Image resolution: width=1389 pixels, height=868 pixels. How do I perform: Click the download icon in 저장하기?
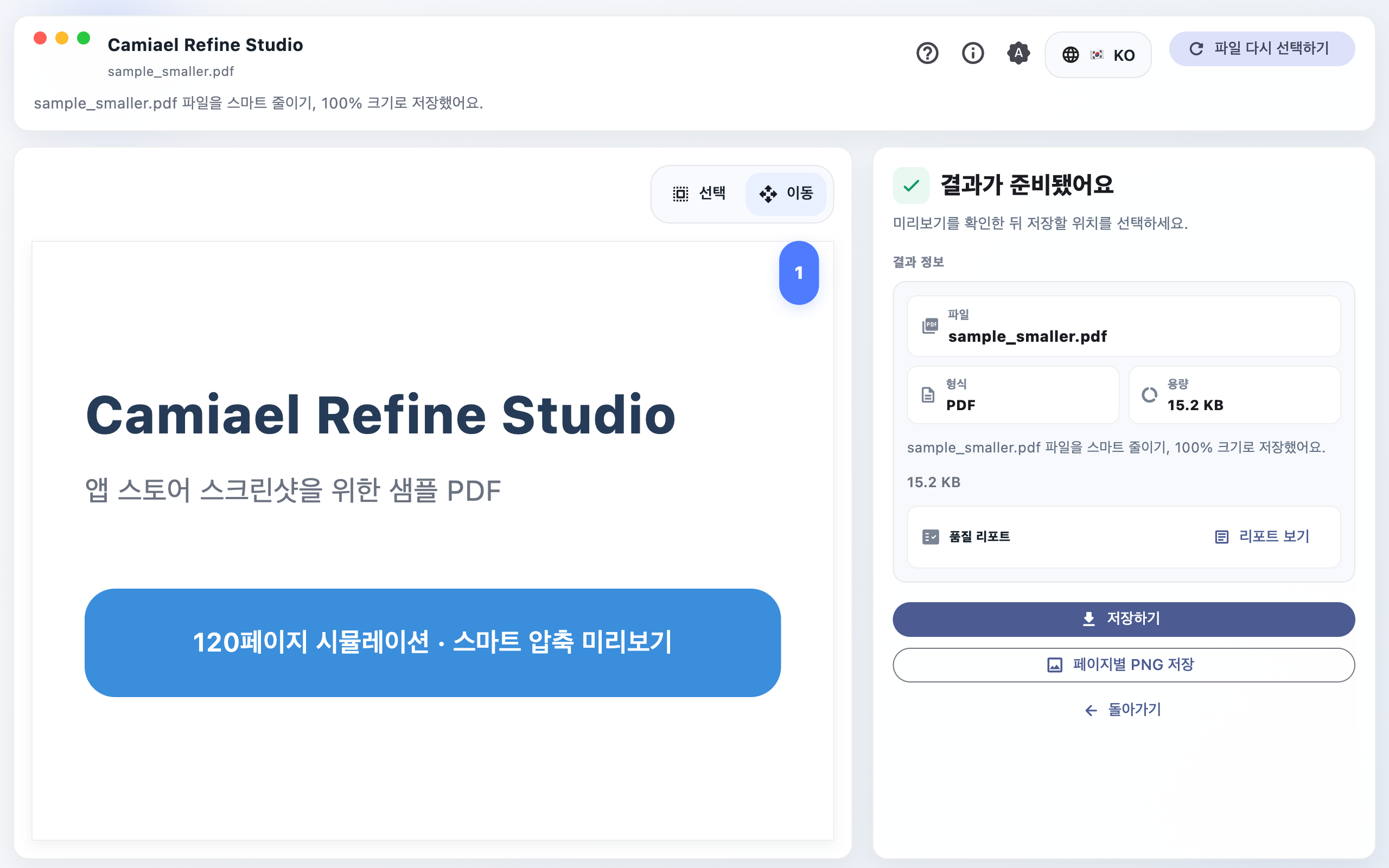click(x=1088, y=619)
